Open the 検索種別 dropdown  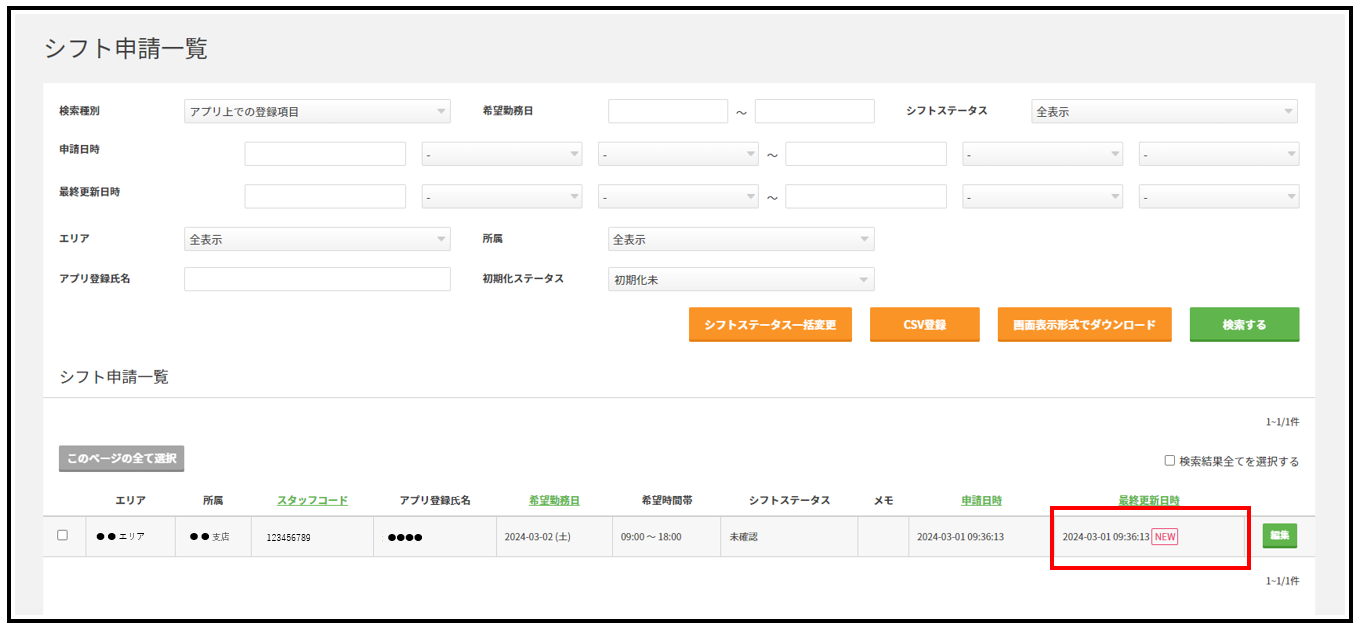pos(316,111)
